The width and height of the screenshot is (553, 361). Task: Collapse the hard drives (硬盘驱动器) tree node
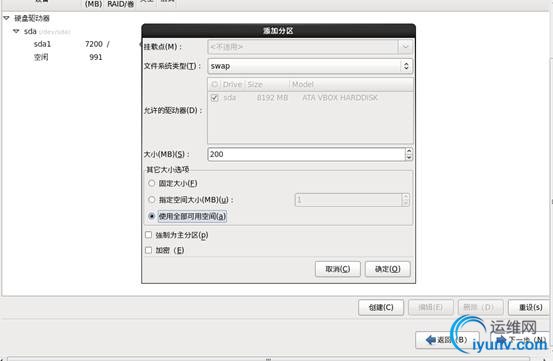(x=6, y=18)
